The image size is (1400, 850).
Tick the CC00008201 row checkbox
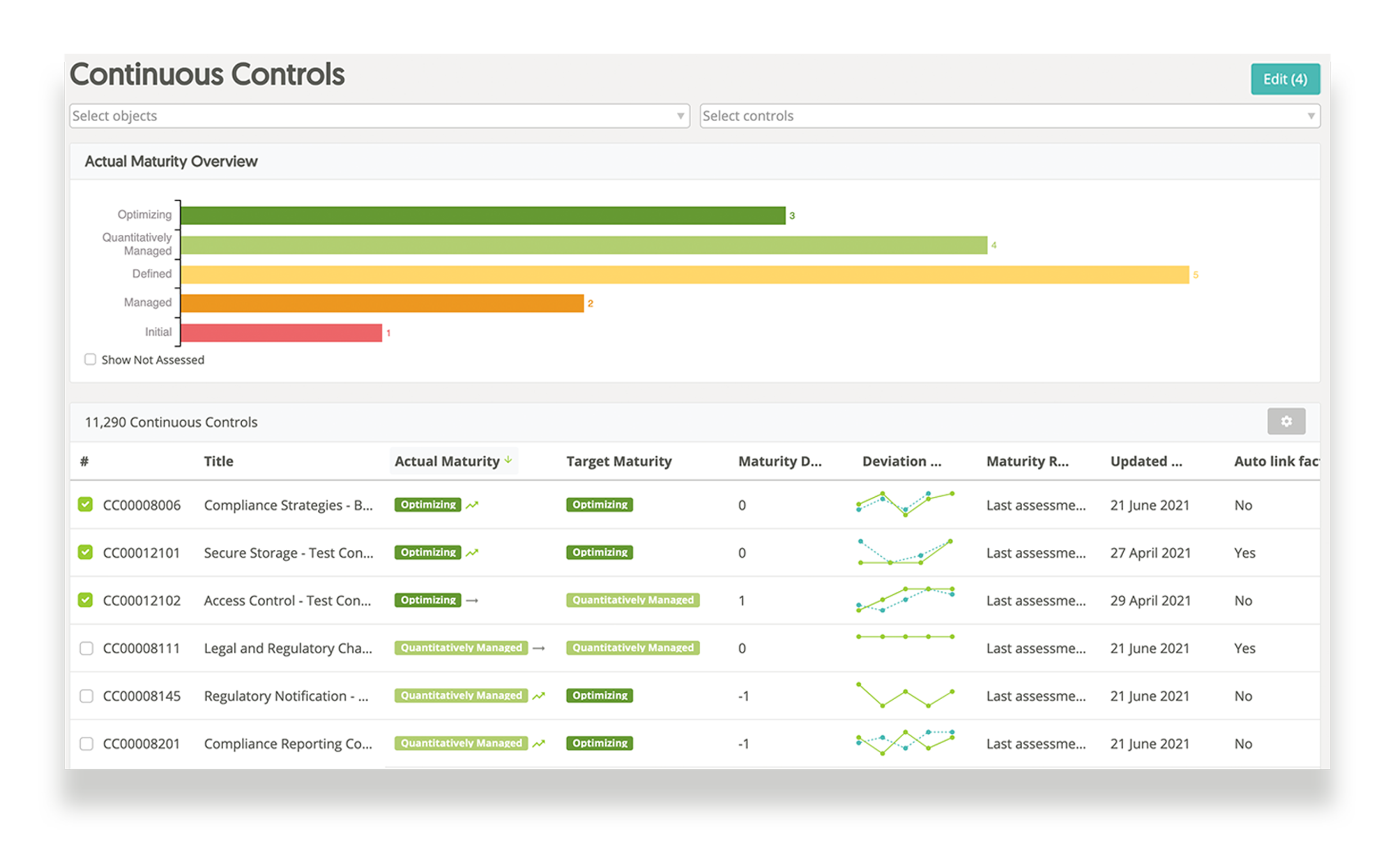pyautogui.click(x=87, y=743)
